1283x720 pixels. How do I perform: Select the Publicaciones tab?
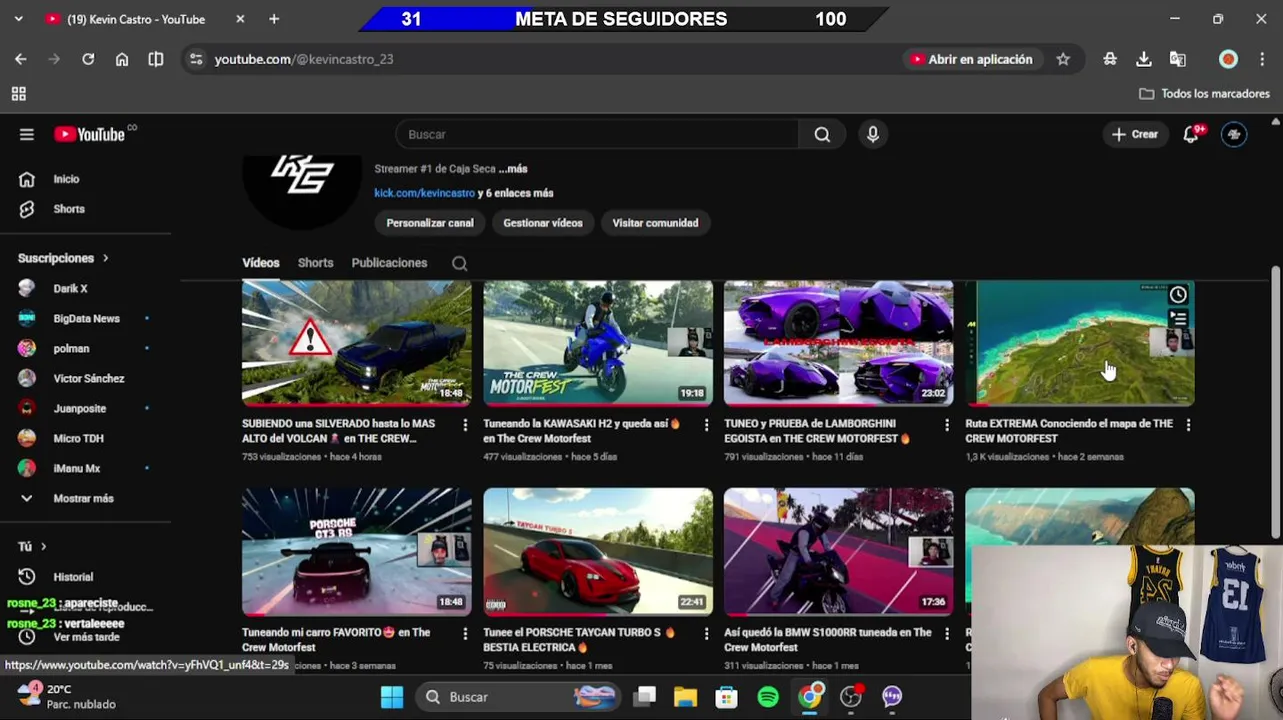tap(389, 263)
